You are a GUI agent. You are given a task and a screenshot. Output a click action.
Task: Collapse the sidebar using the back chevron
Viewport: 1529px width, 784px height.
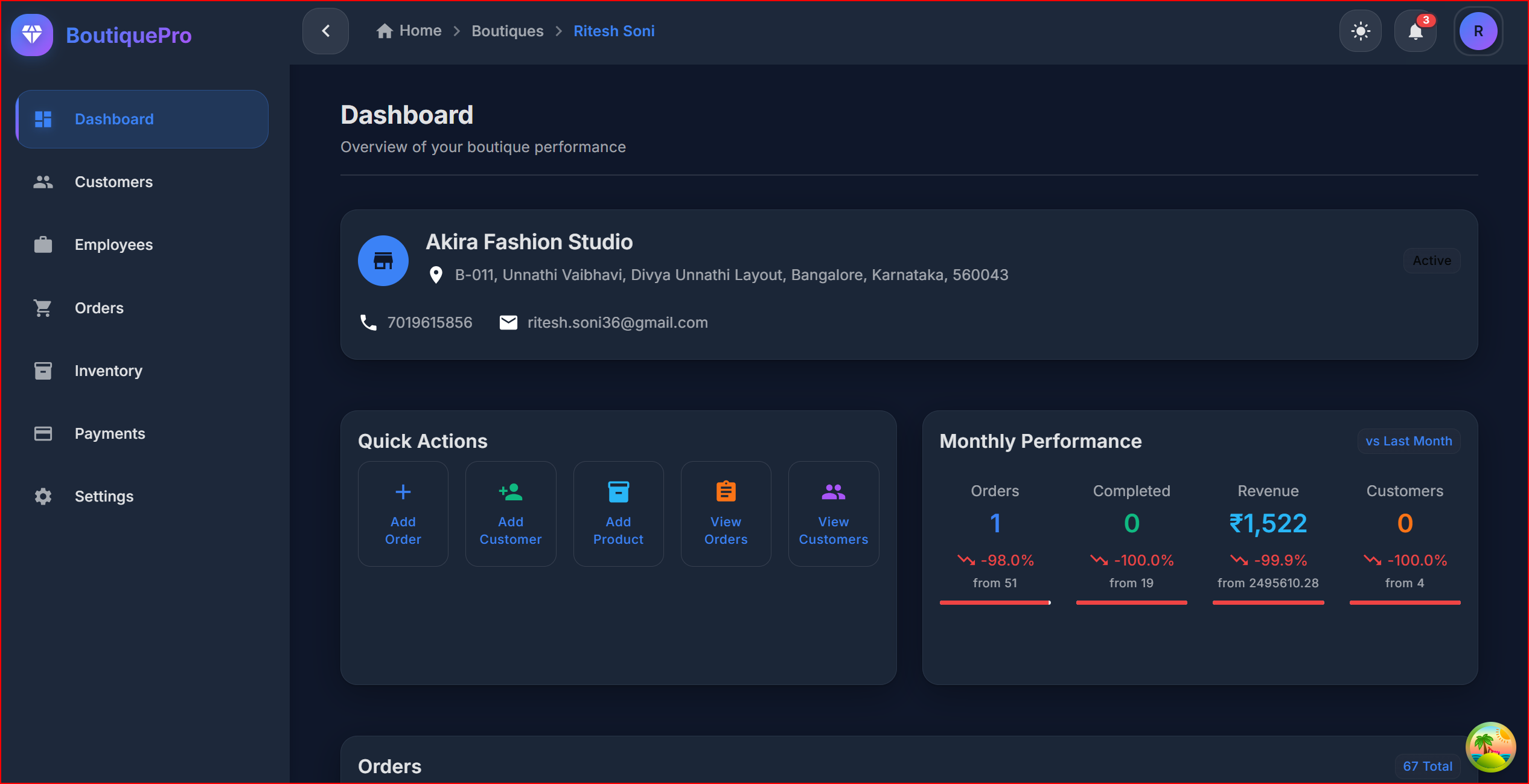pyautogui.click(x=325, y=31)
